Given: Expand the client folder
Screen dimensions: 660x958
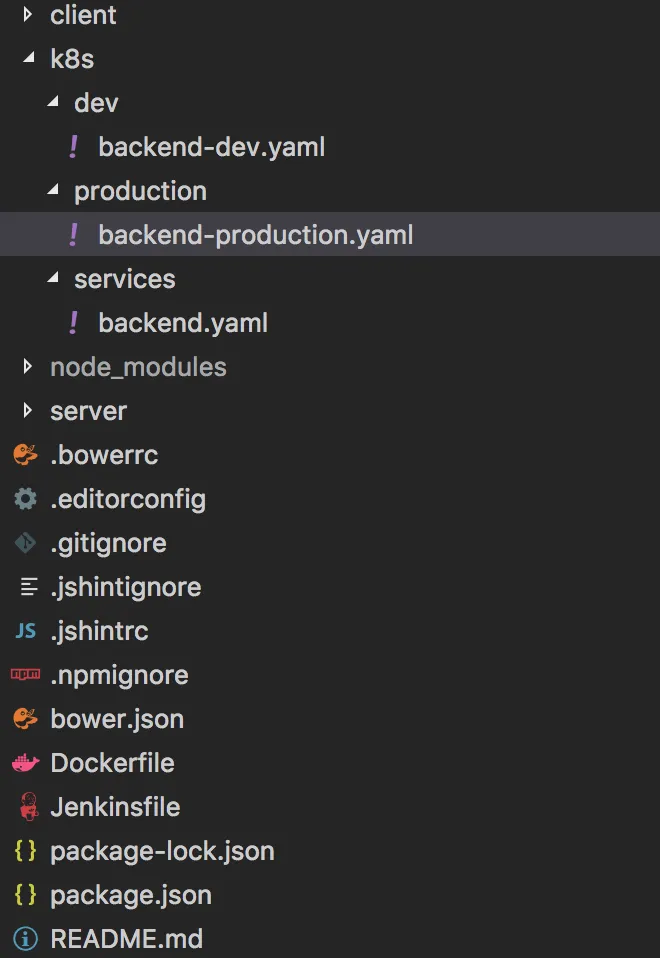Looking at the screenshot, I should (28, 15).
